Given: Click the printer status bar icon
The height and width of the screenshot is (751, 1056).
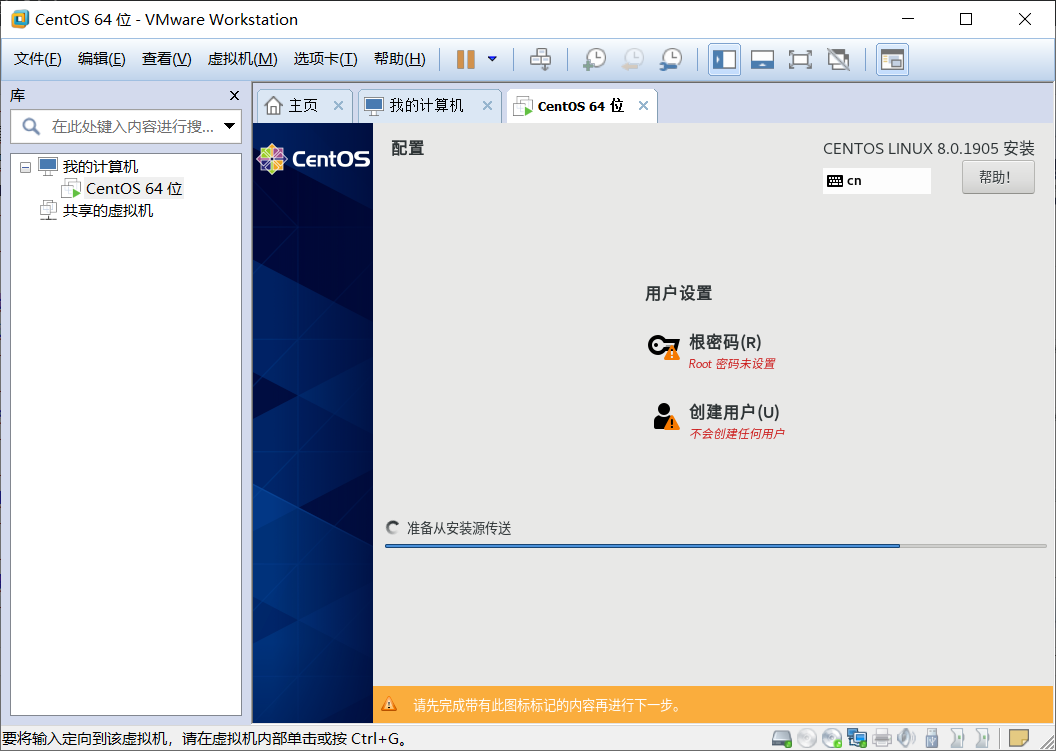Looking at the screenshot, I should click(x=882, y=738).
